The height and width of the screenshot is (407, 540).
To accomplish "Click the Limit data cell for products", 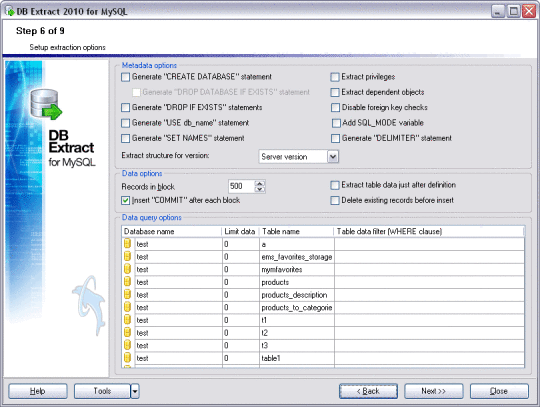I will pos(241,282).
